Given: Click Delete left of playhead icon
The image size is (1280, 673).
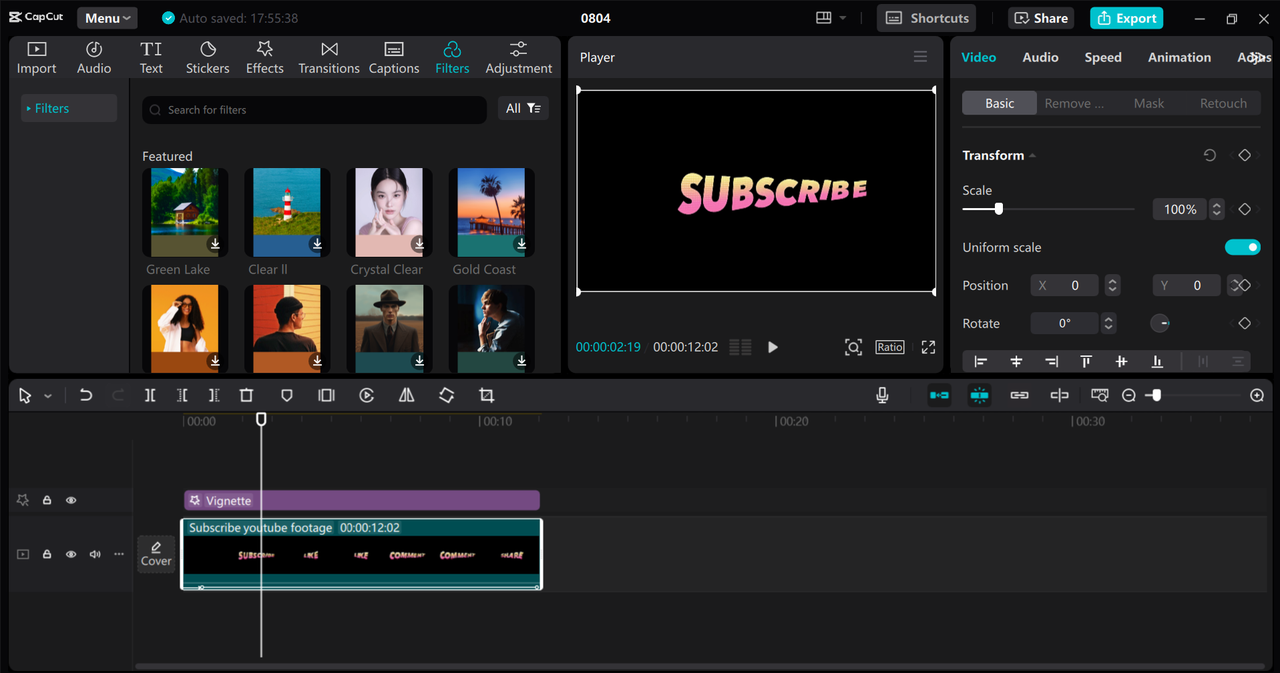Looking at the screenshot, I should (182, 396).
